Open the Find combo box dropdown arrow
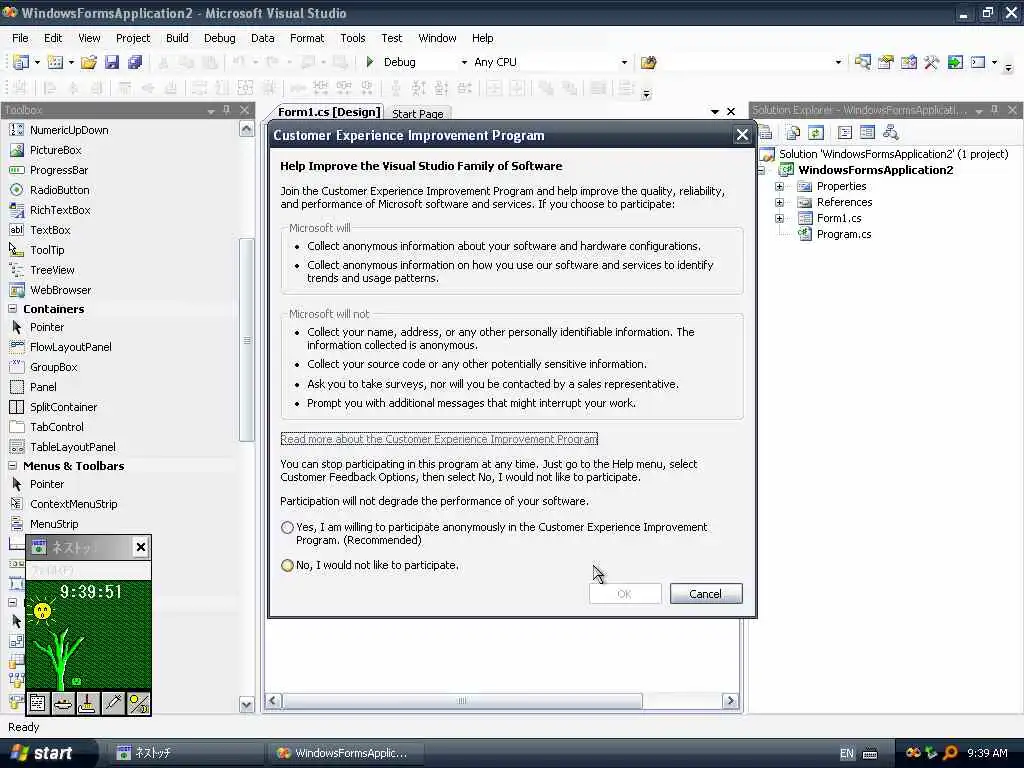This screenshot has width=1024, height=768. pos(839,62)
